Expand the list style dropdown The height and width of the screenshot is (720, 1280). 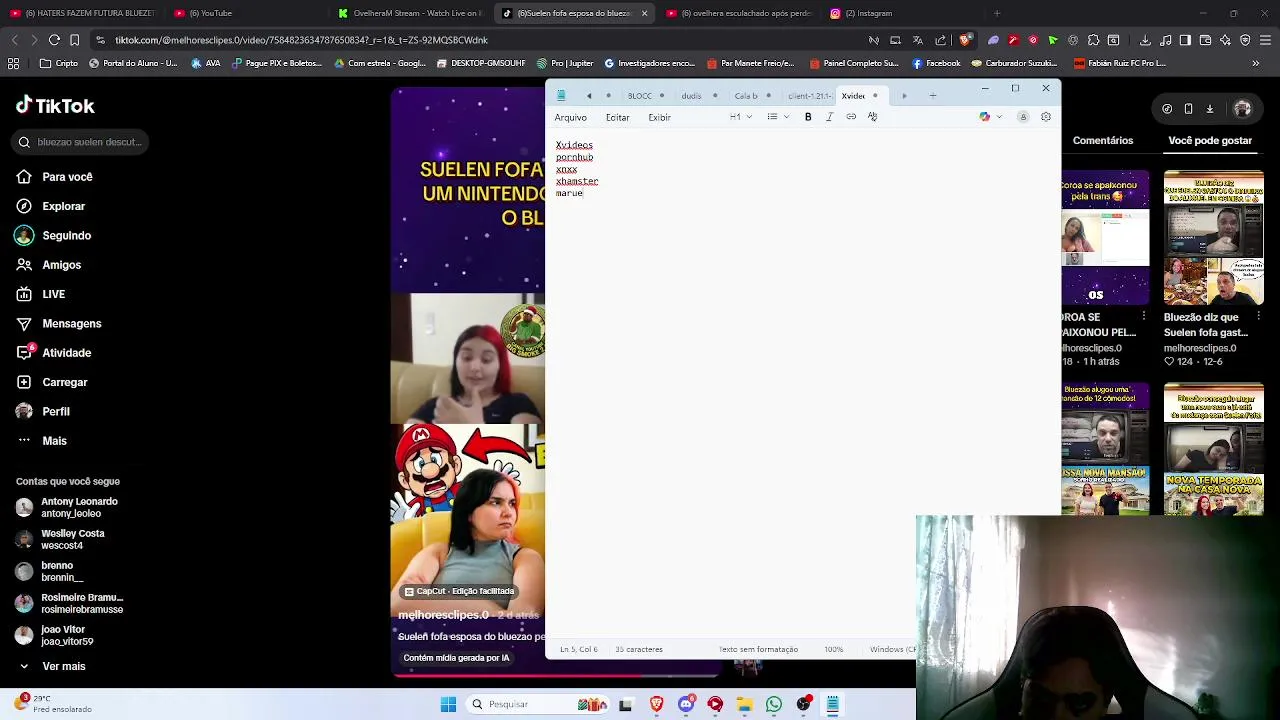[778, 117]
